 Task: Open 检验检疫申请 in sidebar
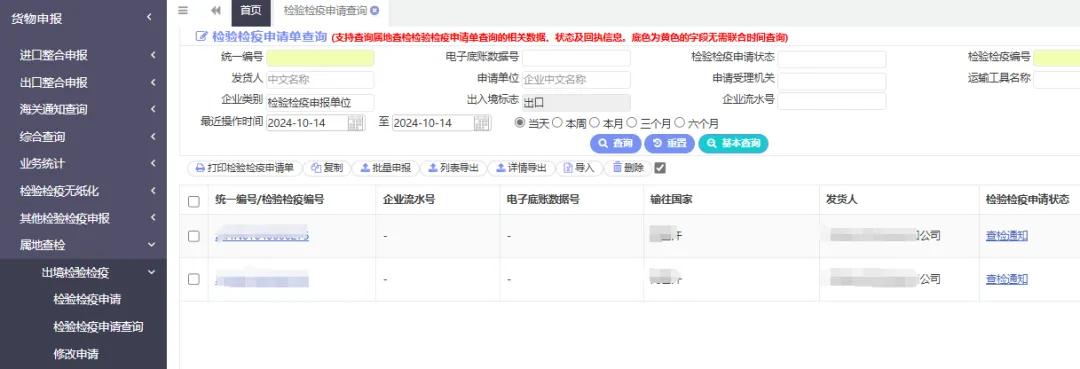pos(87,299)
